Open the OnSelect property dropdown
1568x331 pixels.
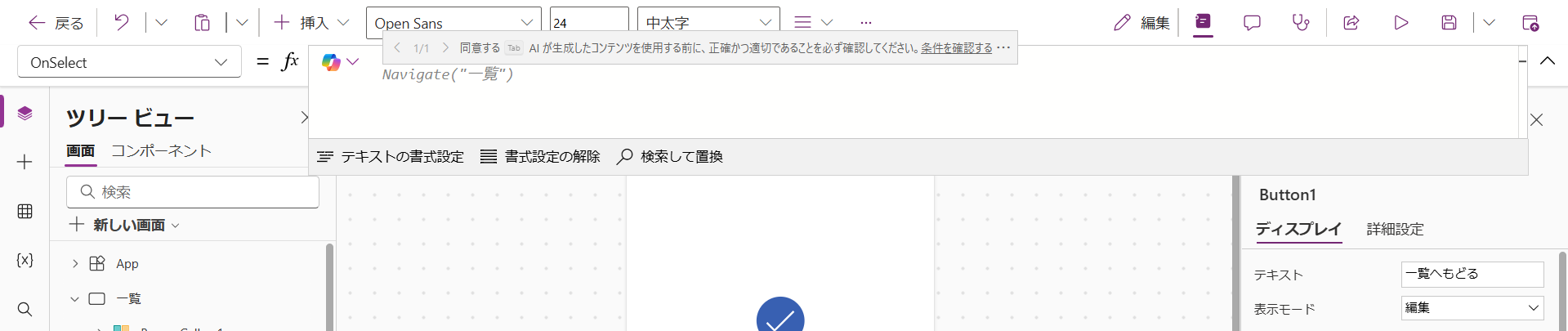[129, 62]
